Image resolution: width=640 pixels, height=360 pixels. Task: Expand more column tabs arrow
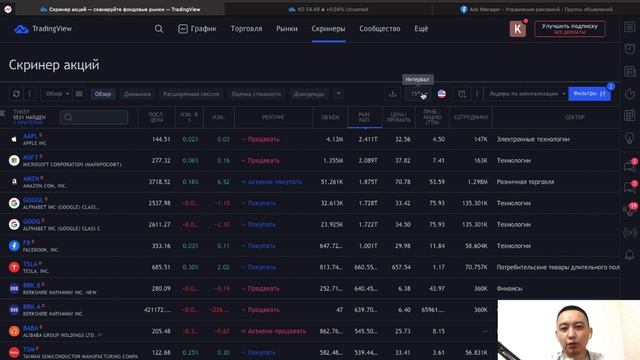pos(338,94)
